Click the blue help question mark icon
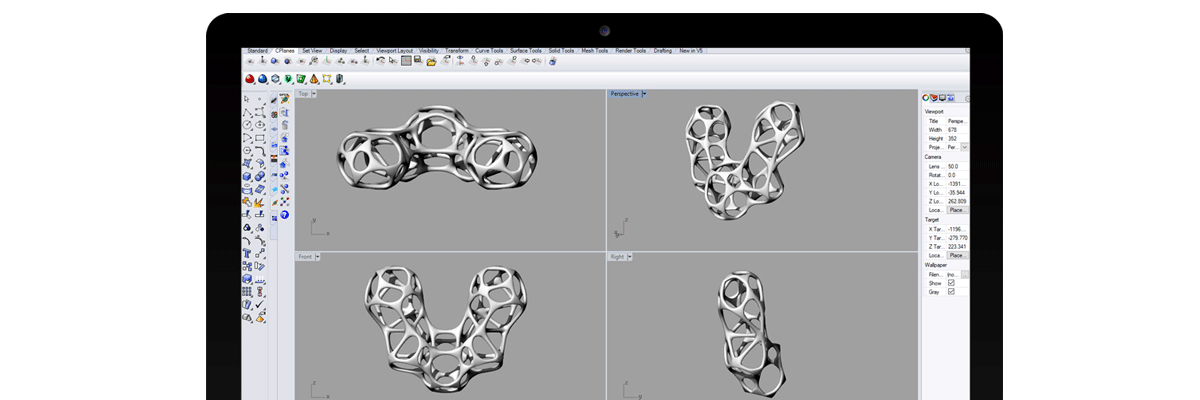 click(284, 214)
